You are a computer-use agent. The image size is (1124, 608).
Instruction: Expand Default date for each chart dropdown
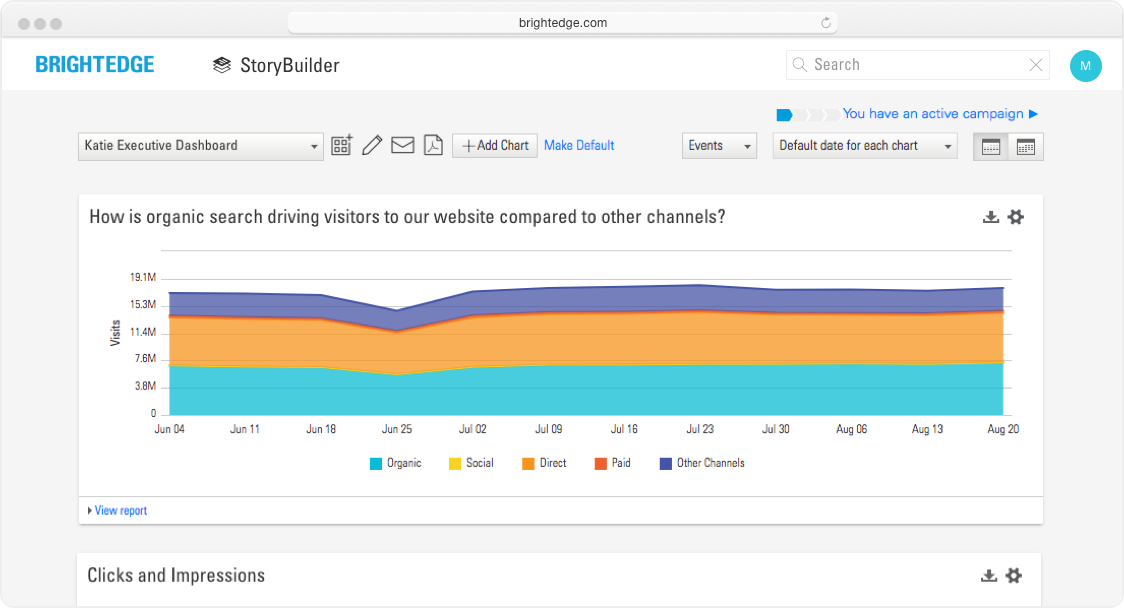tap(865, 146)
